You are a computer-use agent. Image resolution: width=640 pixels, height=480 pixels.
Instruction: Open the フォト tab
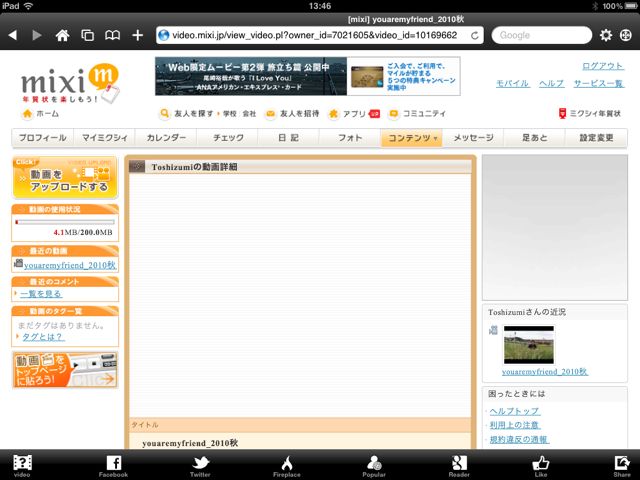(x=350, y=138)
